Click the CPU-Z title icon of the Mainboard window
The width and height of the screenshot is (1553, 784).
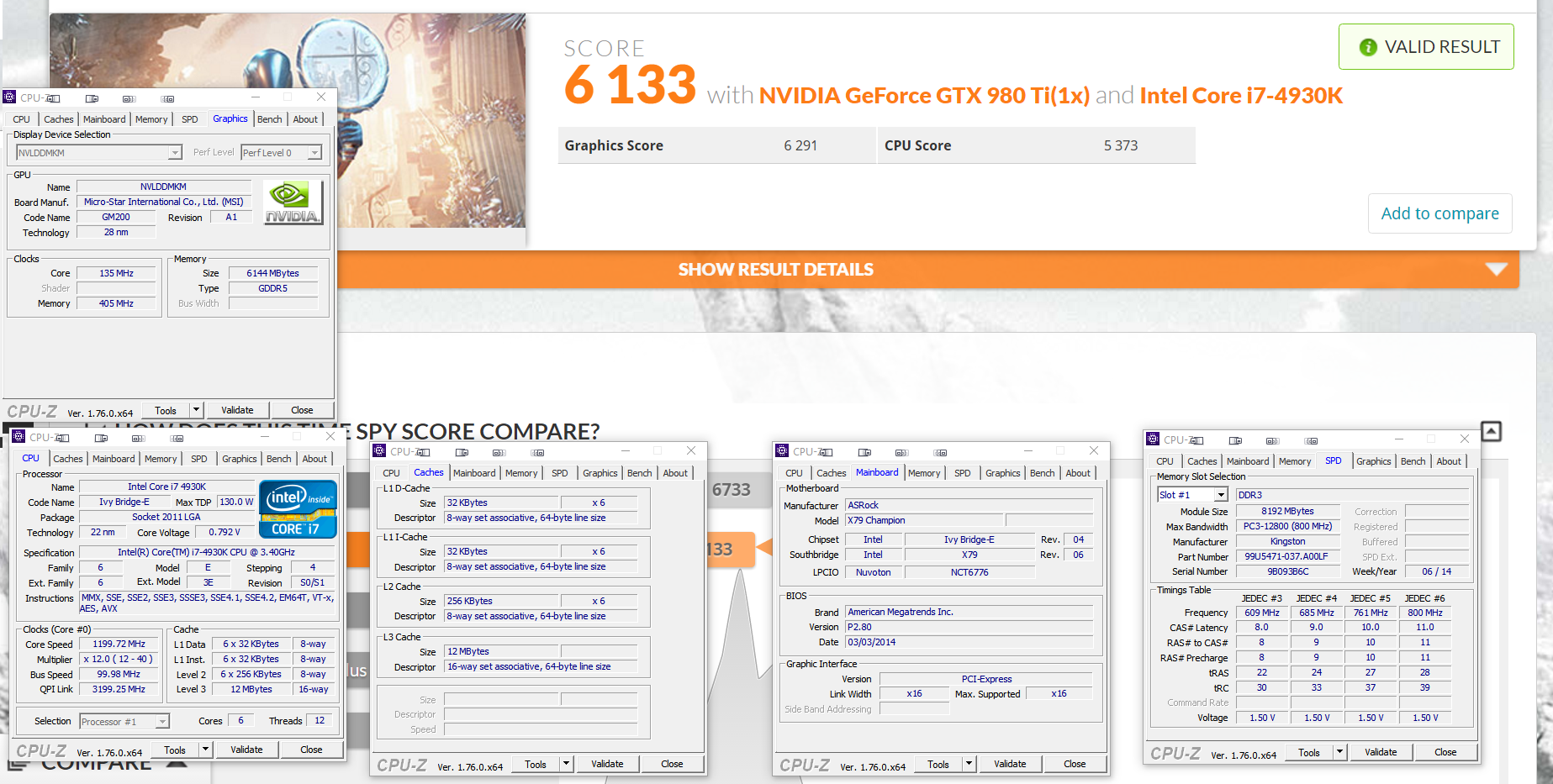[783, 451]
